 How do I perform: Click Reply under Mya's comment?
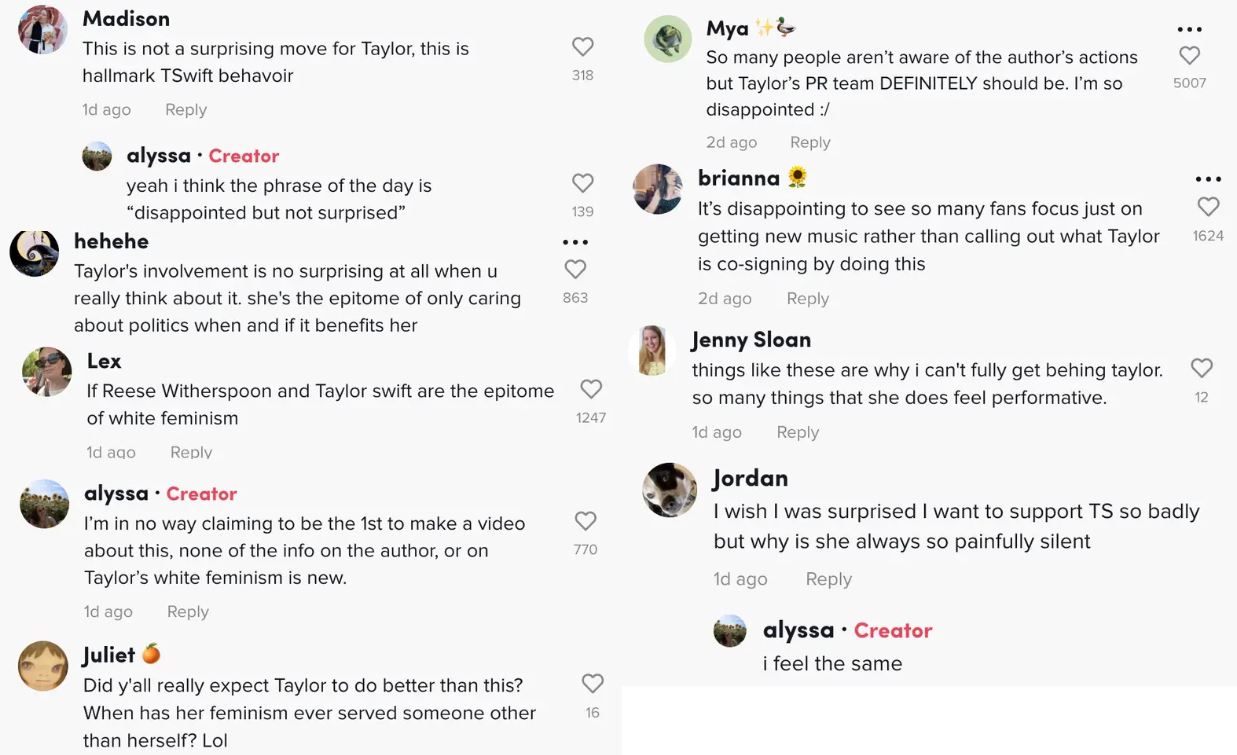click(810, 142)
